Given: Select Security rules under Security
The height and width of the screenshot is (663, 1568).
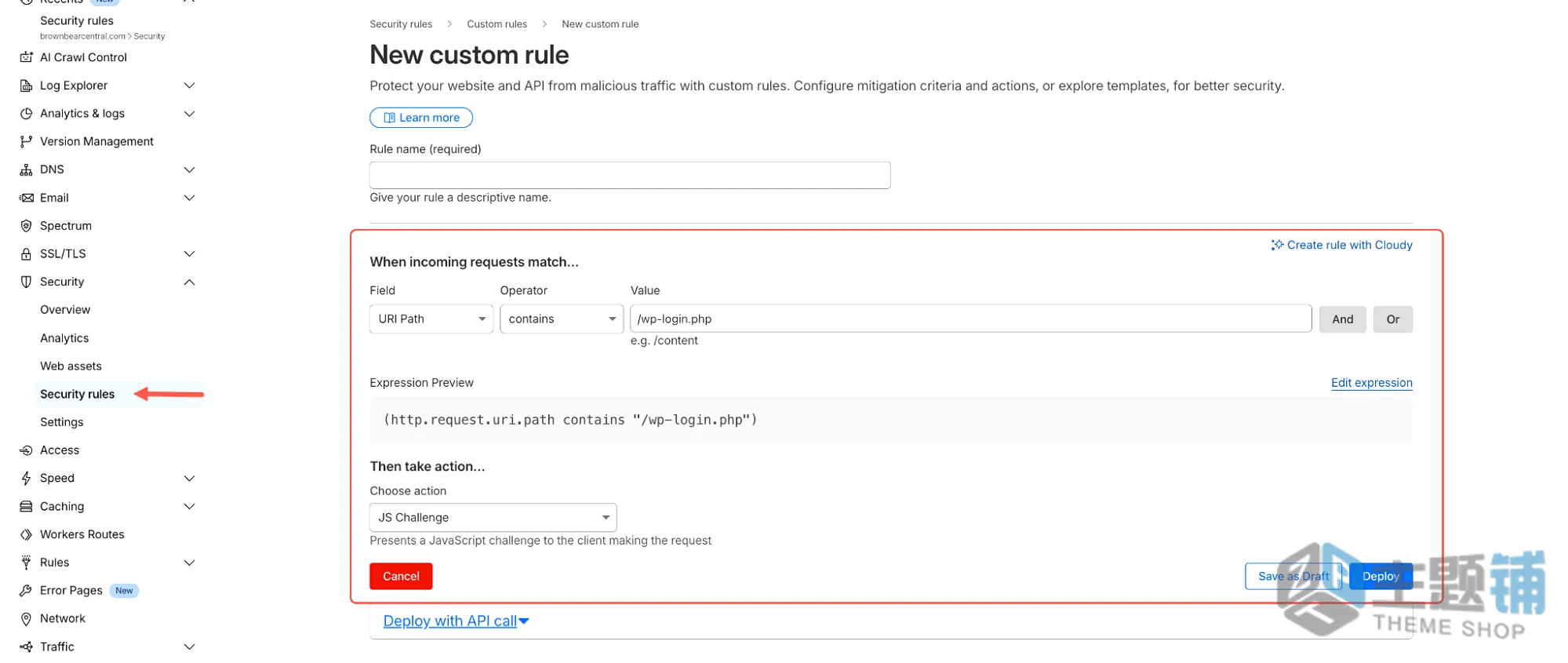Looking at the screenshot, I should (77, 394).
